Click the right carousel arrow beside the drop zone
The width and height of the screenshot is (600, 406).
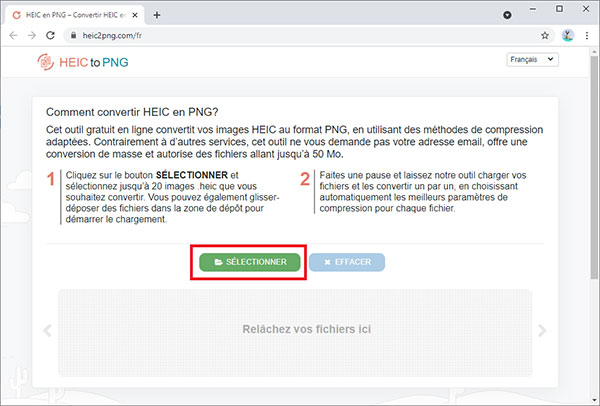(542, 330)
